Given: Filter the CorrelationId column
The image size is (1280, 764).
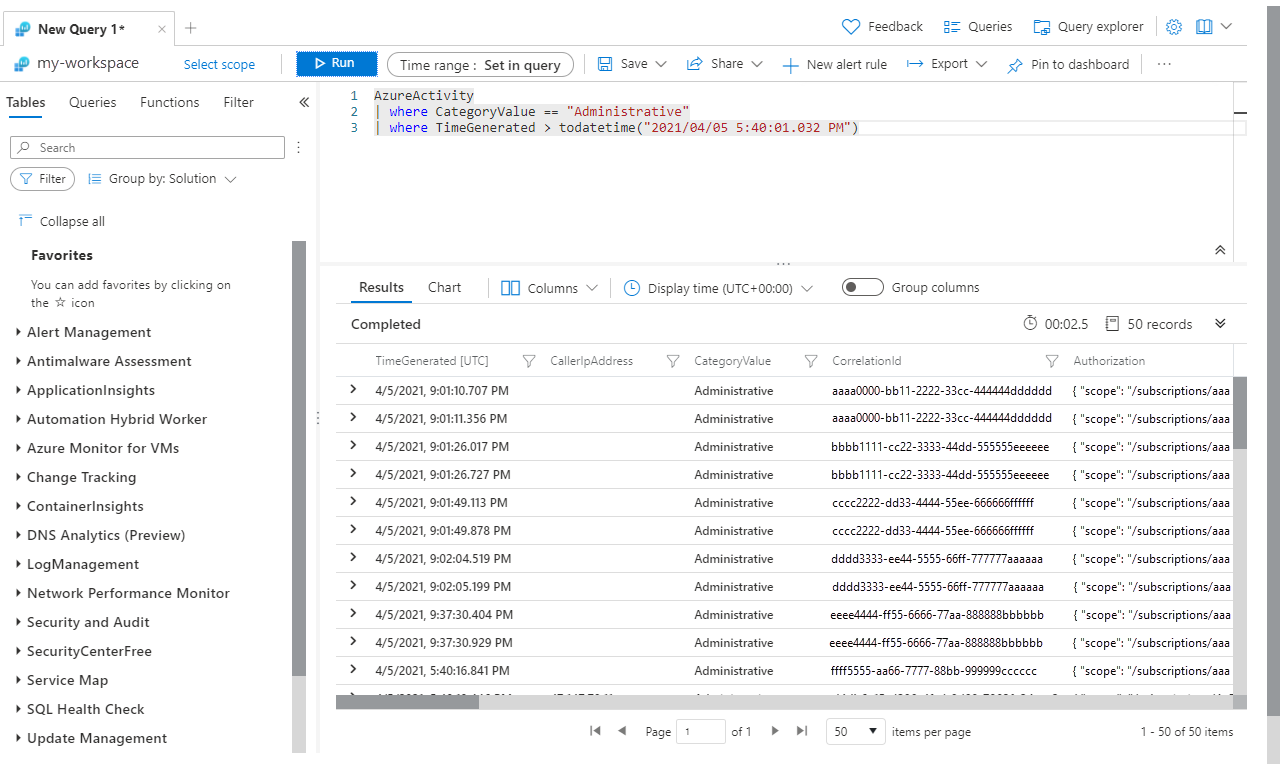Looking at the screenshot, I should click(1052, 361).
